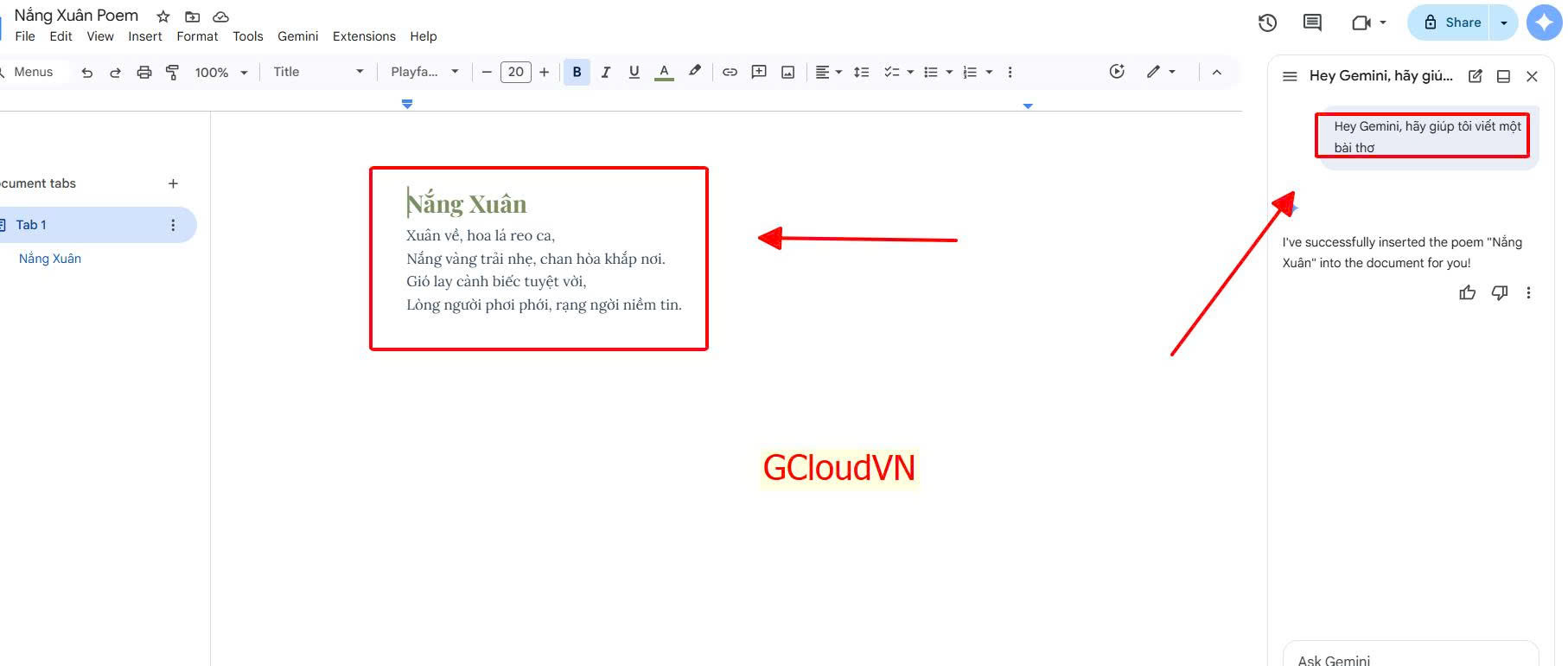Open Gemini panel hamburger menu
Screen dimensions: 1568x666
(x=1290, y=76)
